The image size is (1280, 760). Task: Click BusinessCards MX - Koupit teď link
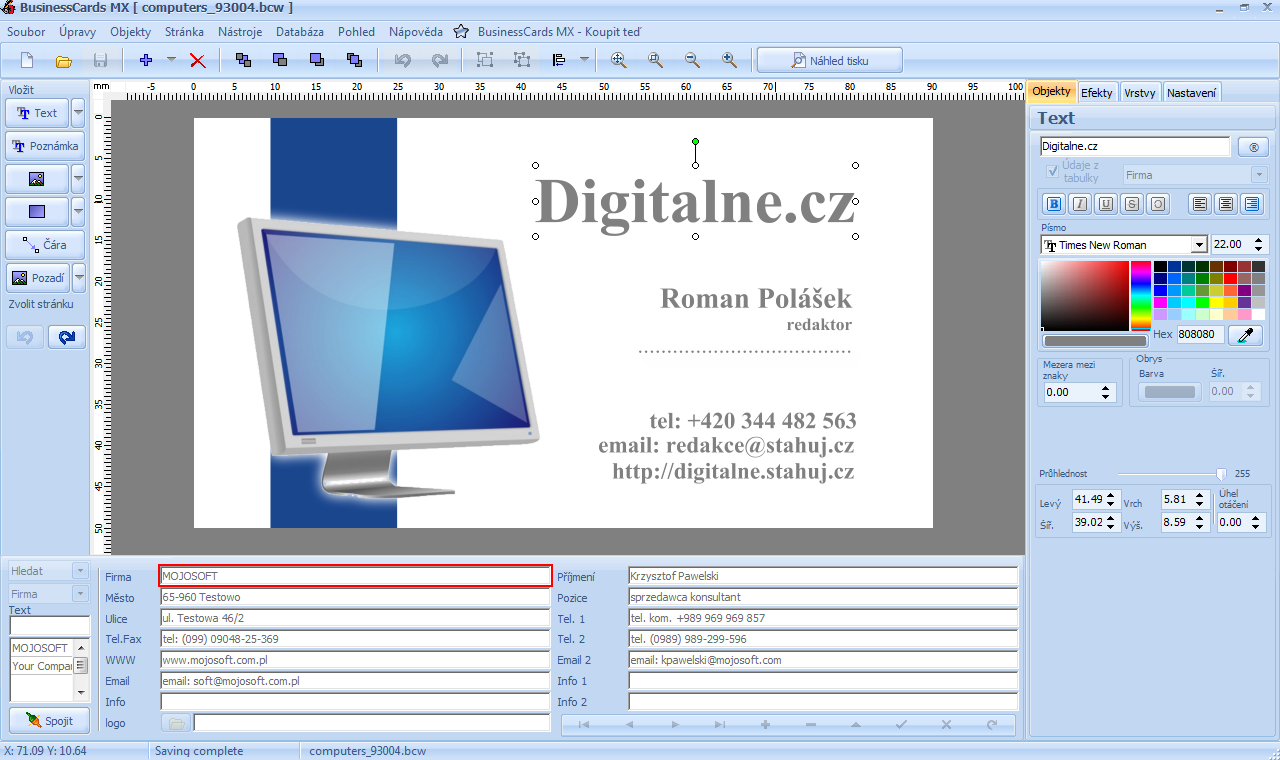tap(559, 32)
